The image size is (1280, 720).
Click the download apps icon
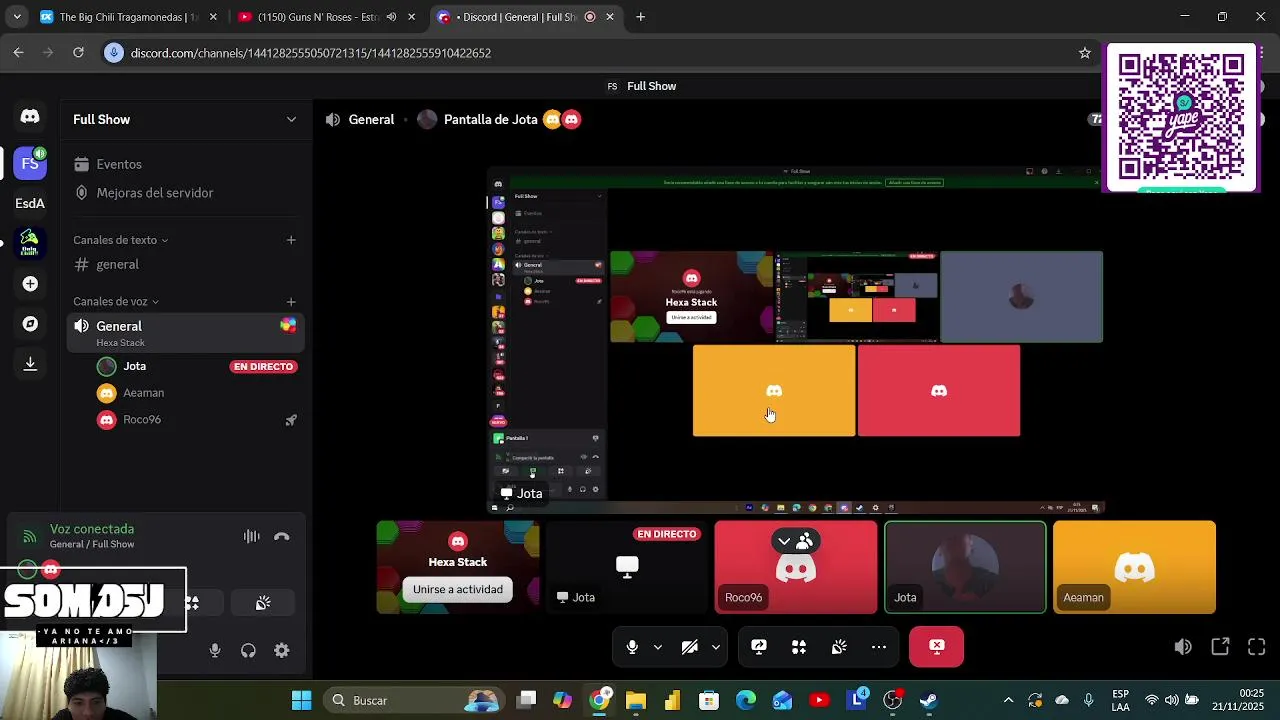coord(30,364)
